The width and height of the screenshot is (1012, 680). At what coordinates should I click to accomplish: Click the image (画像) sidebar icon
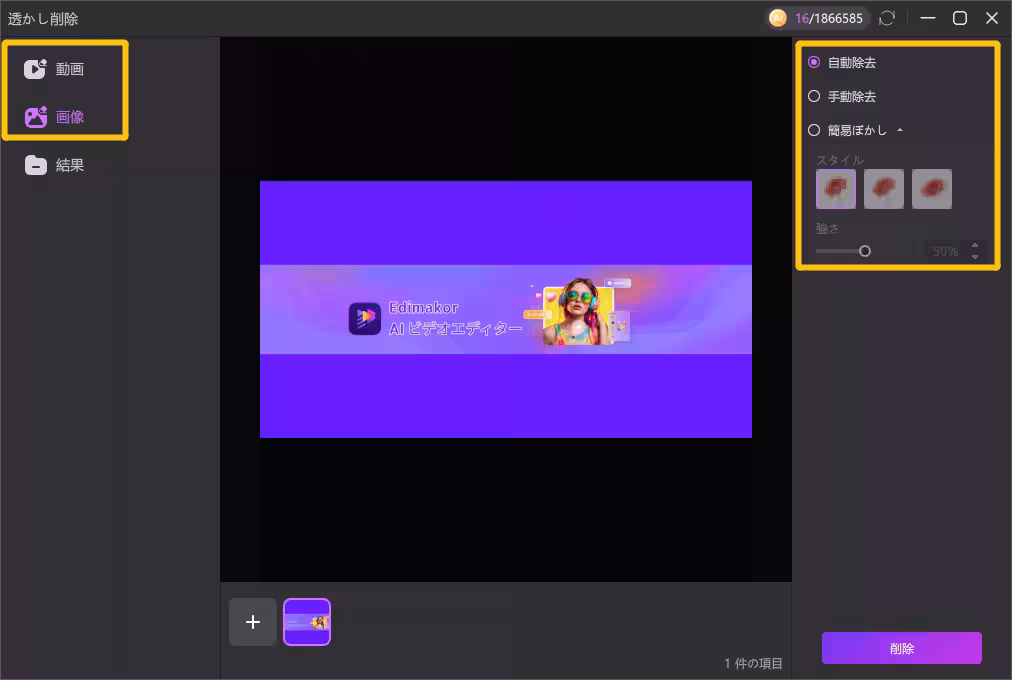pyautogui.click(x=36, y=117)
